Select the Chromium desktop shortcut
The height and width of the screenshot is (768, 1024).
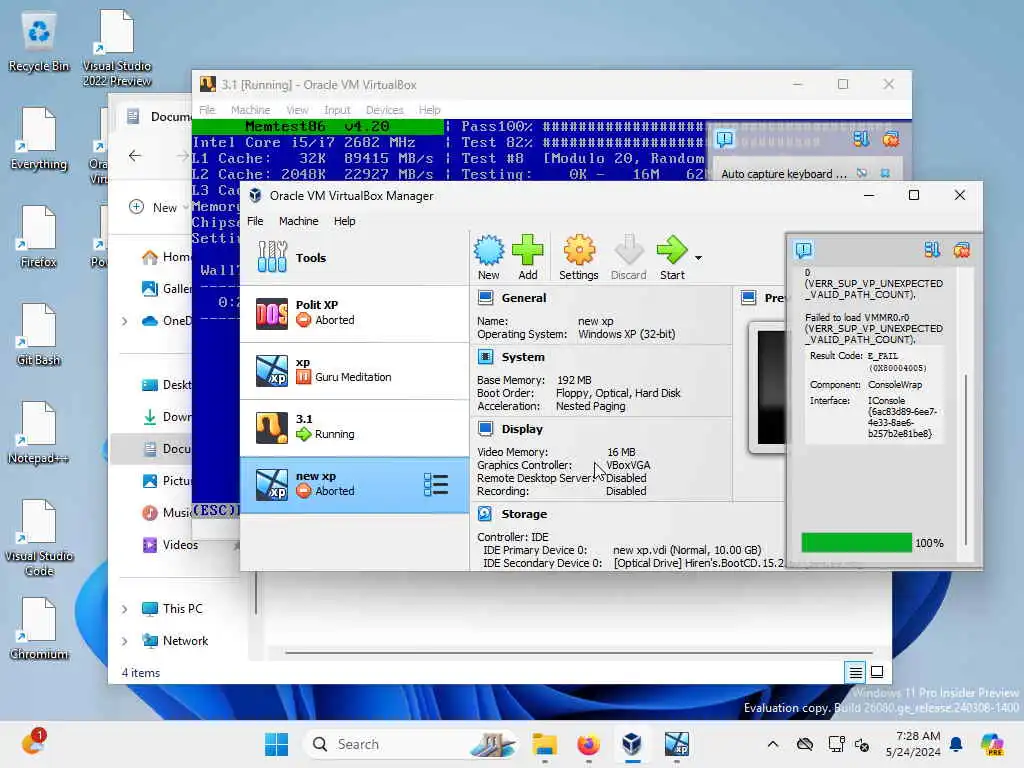[39, 629]
